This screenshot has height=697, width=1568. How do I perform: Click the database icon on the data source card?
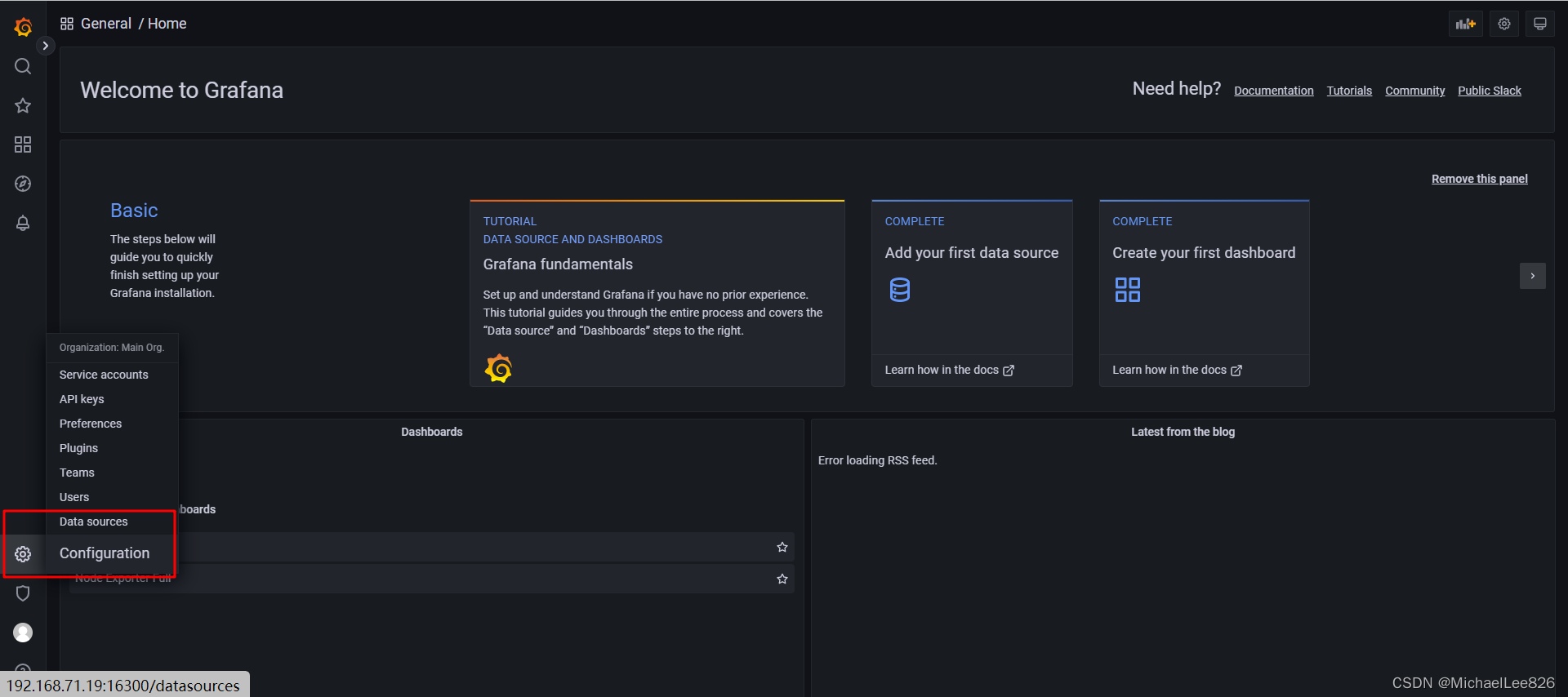899,290
